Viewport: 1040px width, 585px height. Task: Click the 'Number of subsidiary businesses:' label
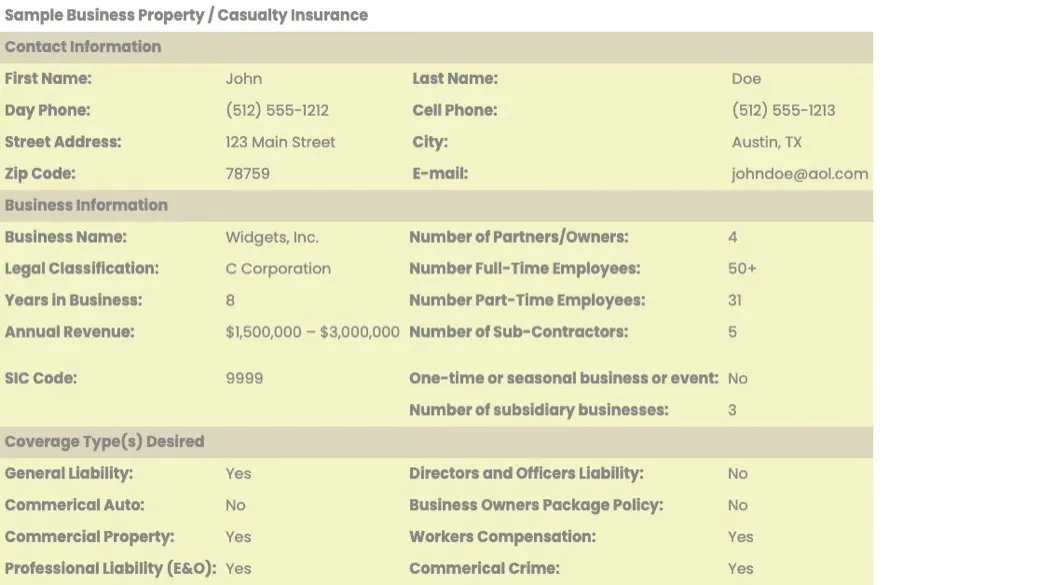click(539, 410)
